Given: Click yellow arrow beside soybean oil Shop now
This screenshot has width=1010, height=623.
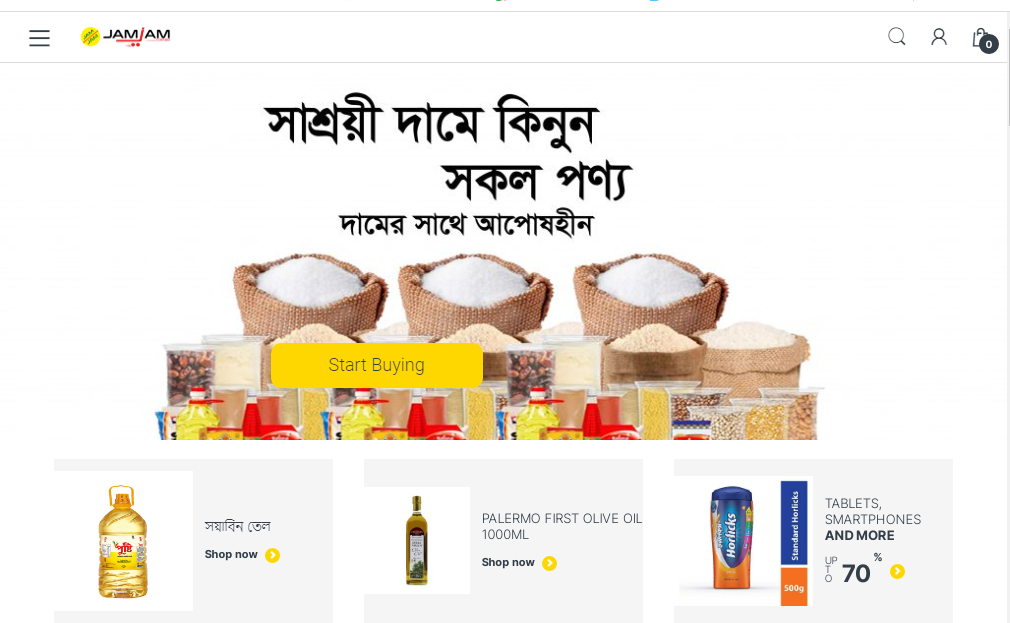Looking at the screenshot, I should [272, 555].
